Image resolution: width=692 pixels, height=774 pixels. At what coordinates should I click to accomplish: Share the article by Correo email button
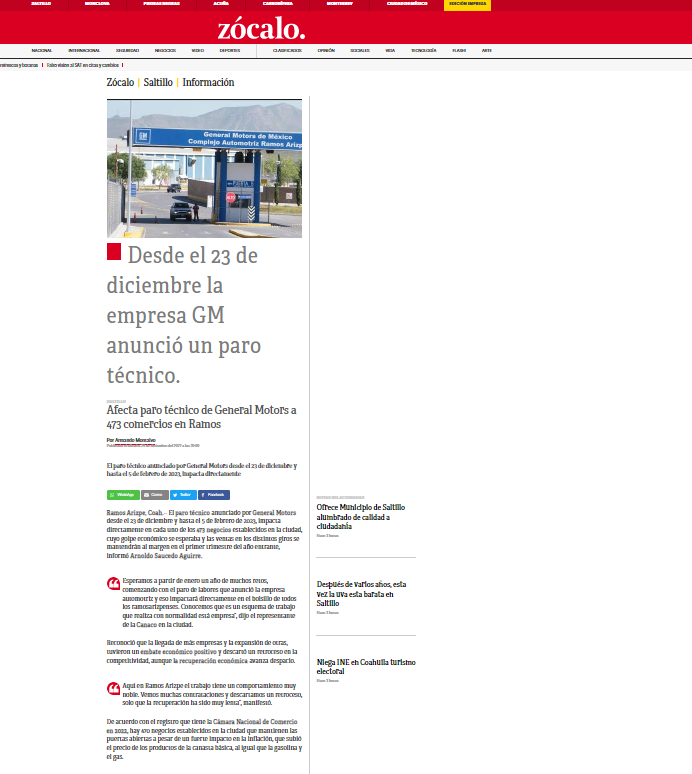(x=154, y=495)
